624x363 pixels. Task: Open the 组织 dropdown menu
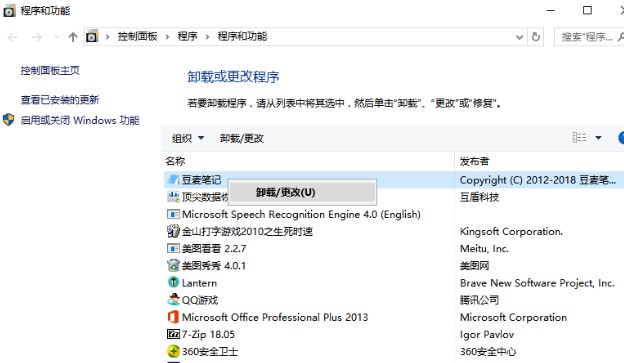tap(188, 138)
